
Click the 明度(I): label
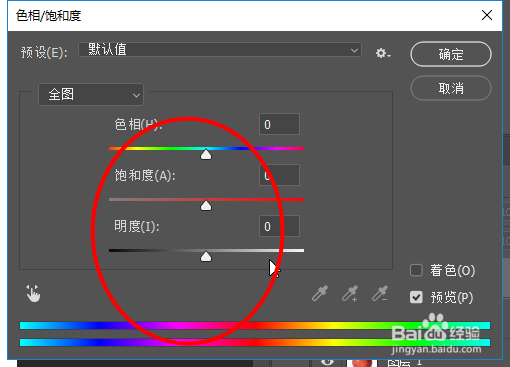(x=137, y=226)
